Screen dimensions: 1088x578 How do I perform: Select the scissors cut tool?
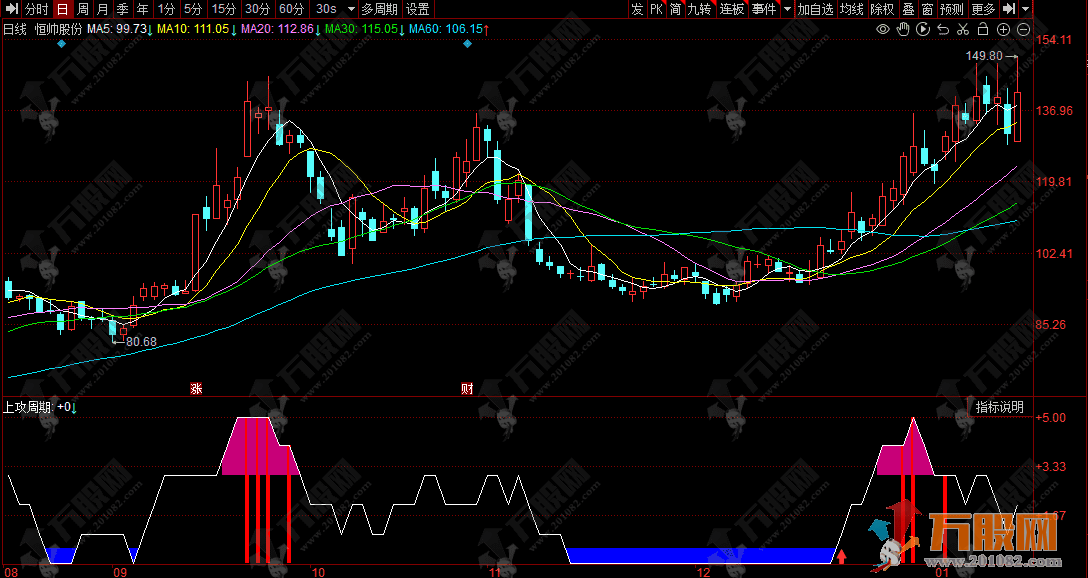pyautogui.click(x=963, y=30)
